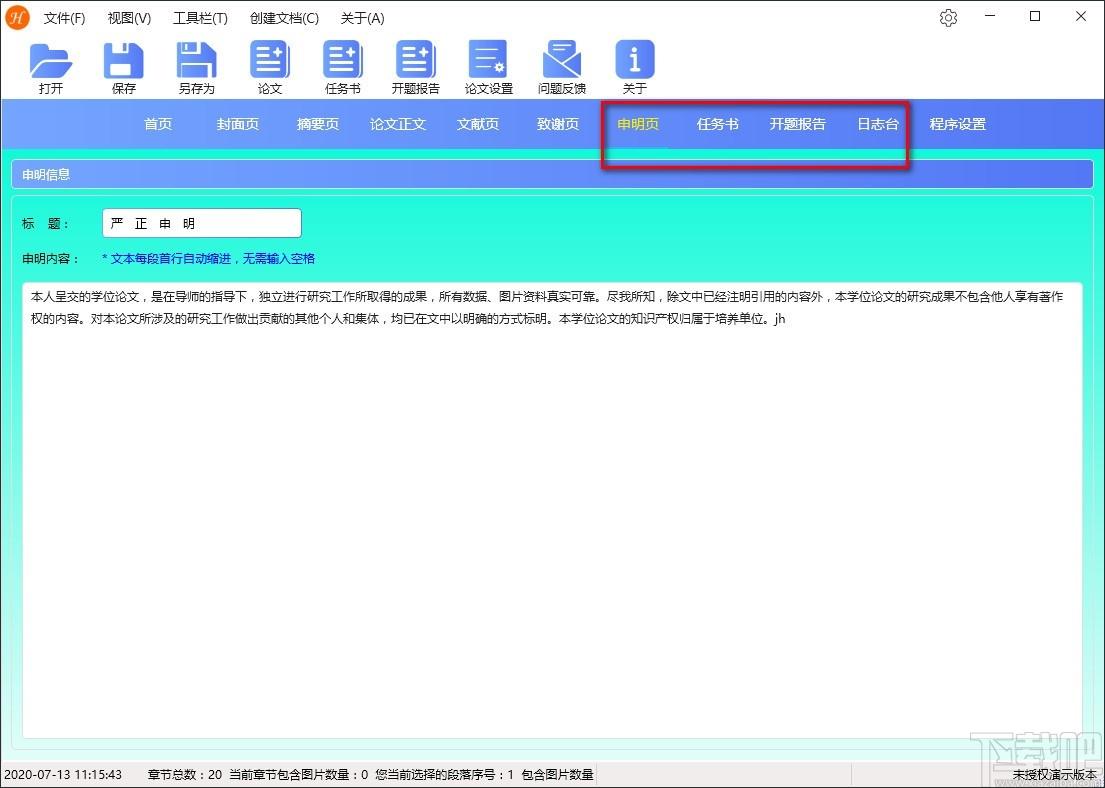This screenshot has height=788, width=1105.
Task: Click the 开题报告 toolbar icon
Action: [x=416, y=59]
